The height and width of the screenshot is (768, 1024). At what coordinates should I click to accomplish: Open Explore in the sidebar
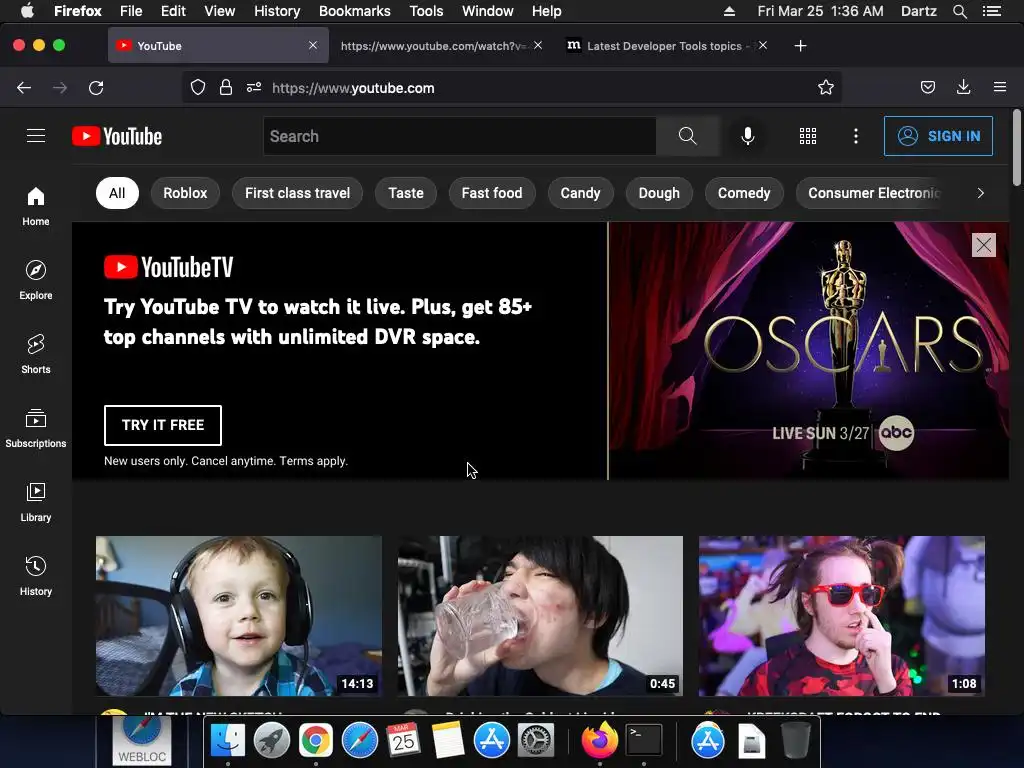click(36, 280)
